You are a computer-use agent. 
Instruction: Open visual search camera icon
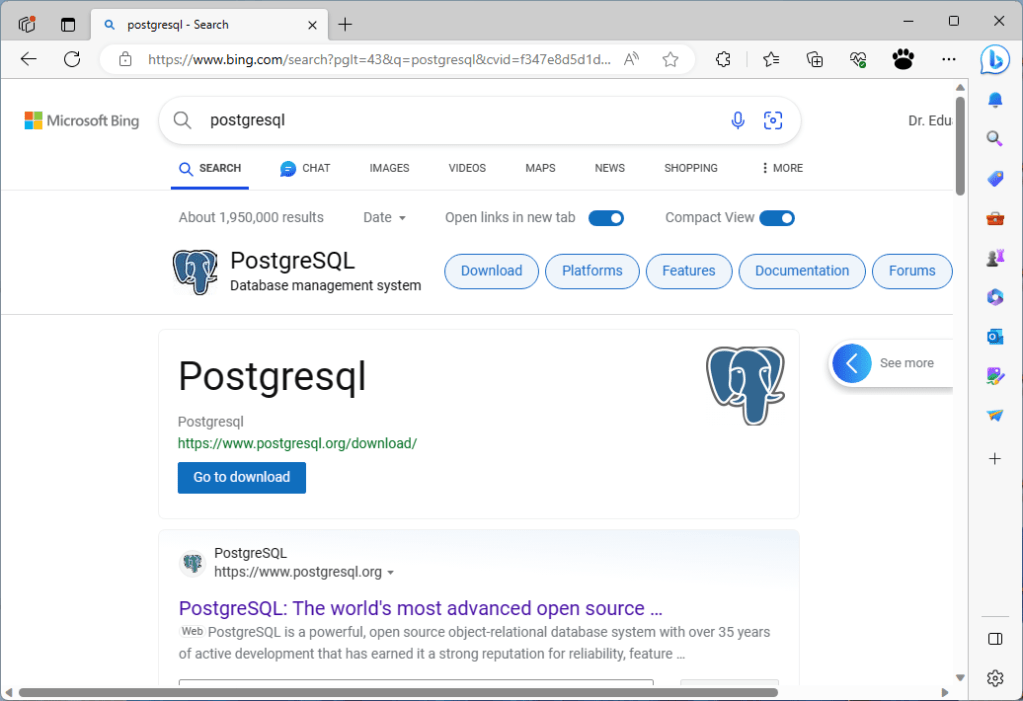[773, 121]
